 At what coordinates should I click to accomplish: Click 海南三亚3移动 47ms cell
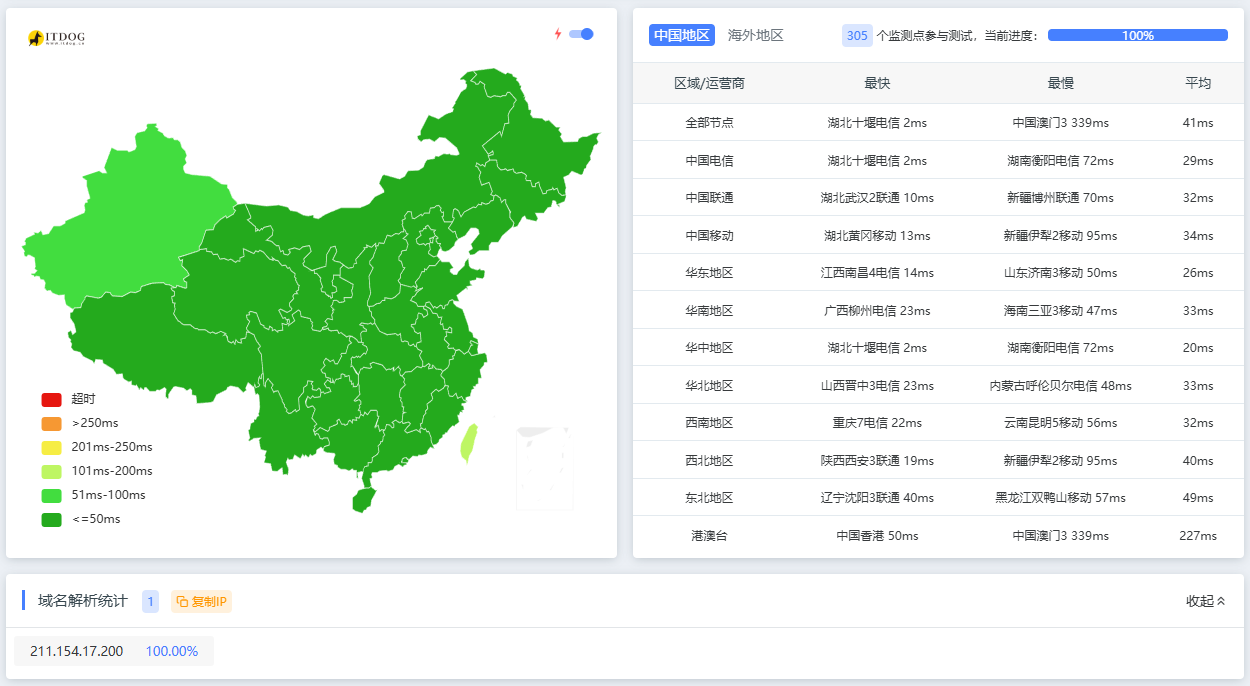(1060, 310)
